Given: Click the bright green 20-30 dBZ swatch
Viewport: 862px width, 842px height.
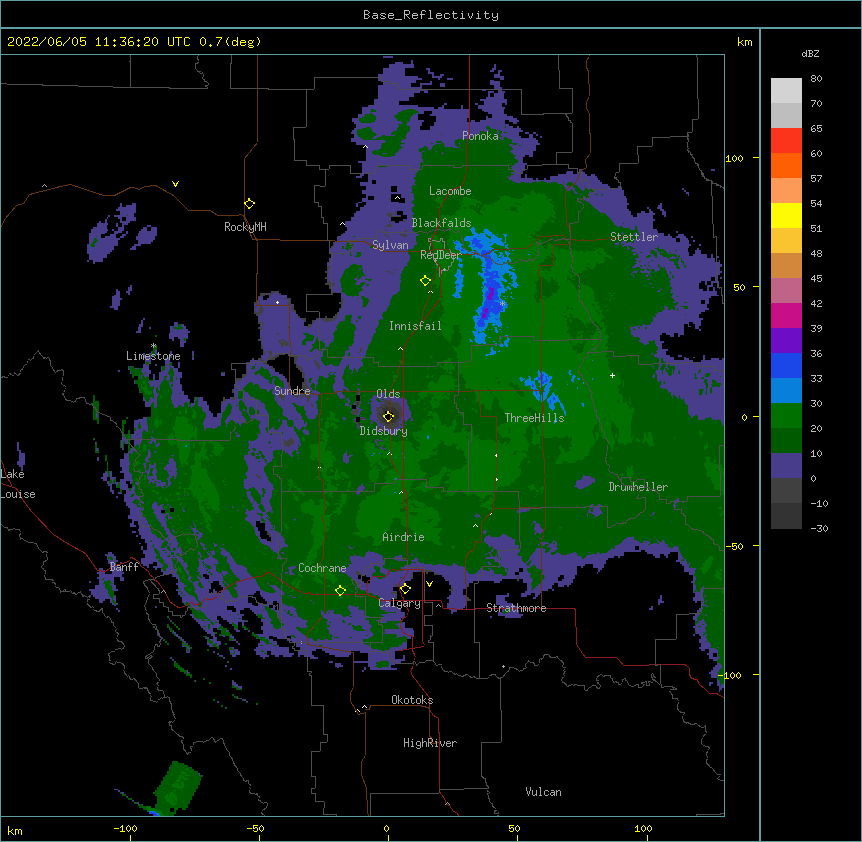Looking at the screenshot, I should click(786, 416).
